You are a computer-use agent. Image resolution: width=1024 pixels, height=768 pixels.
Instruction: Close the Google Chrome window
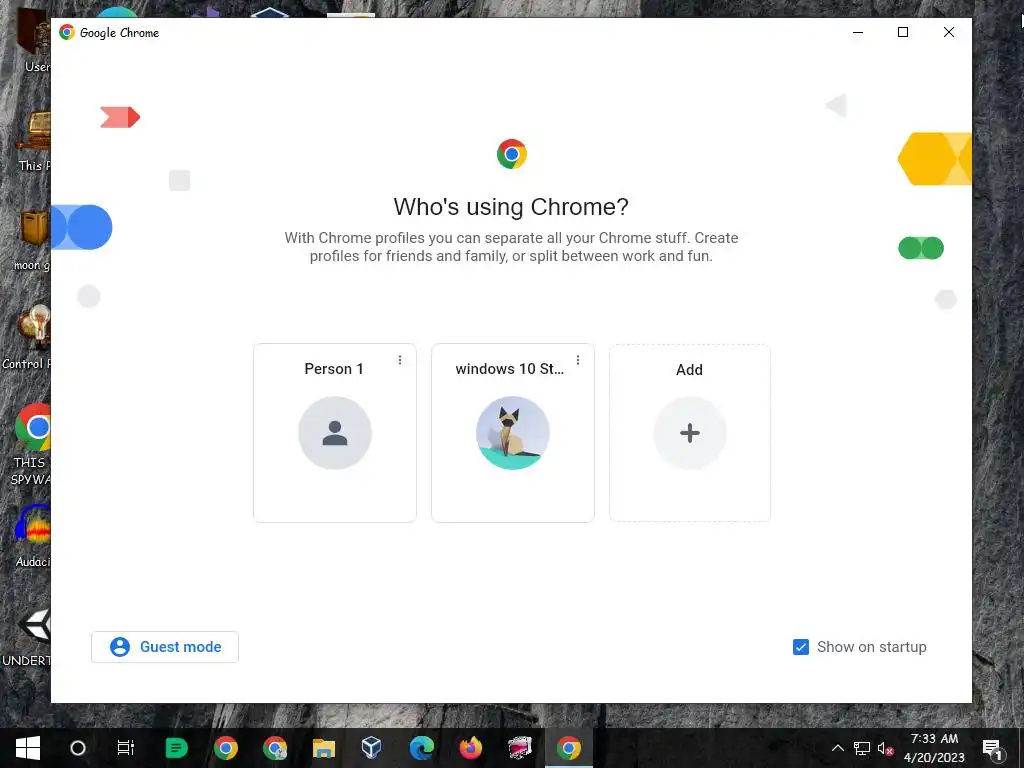coord(948,32)
